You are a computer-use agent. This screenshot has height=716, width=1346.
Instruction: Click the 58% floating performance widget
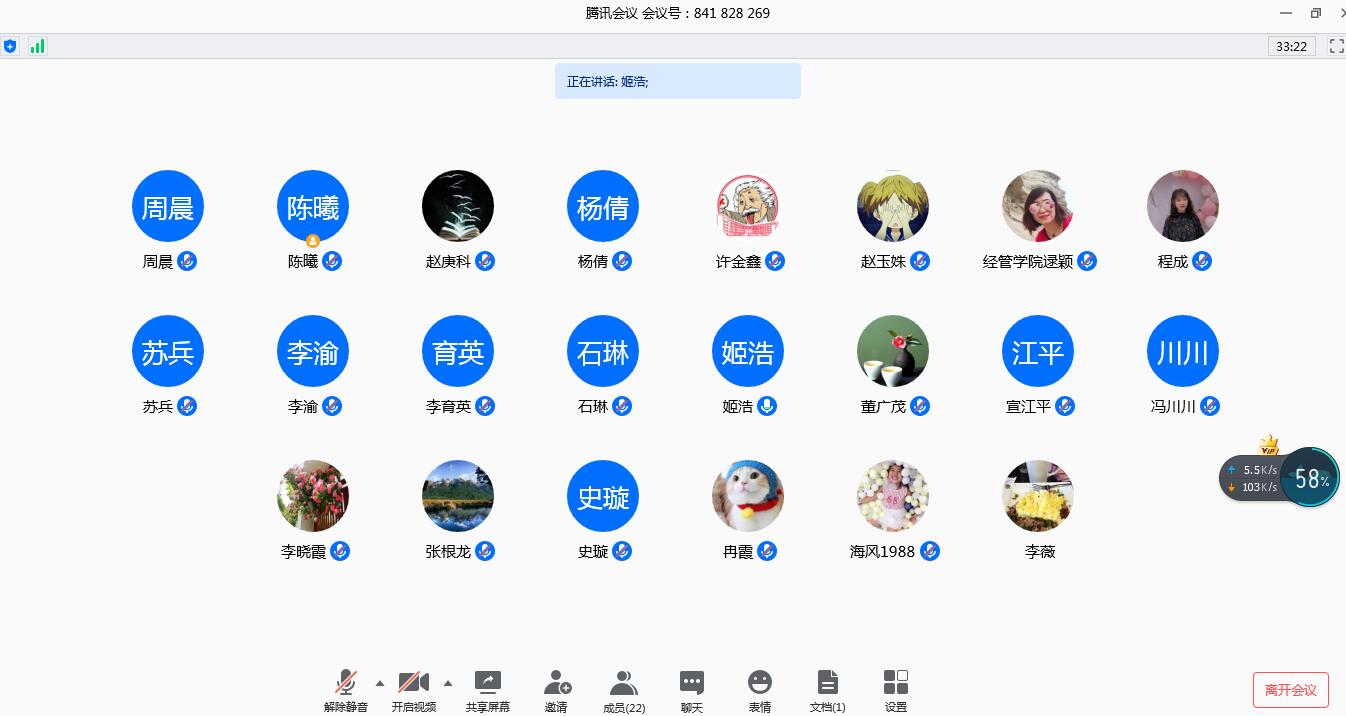tap(1310, 478)
